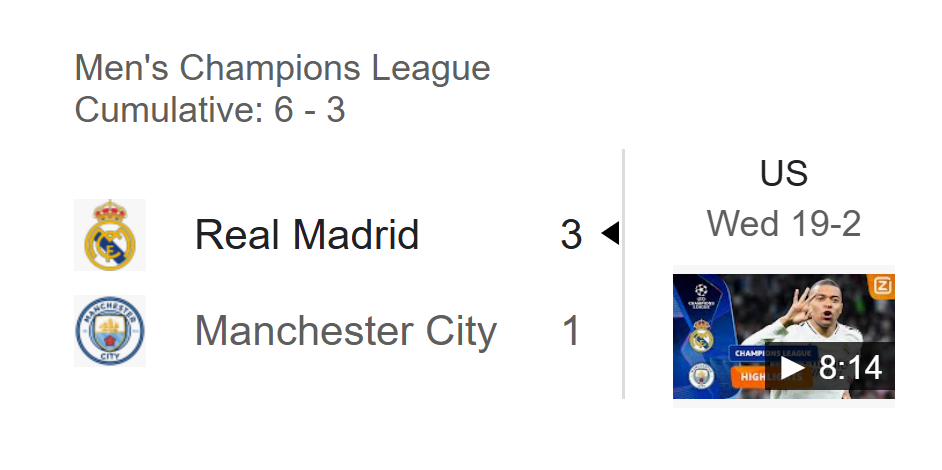
Task: Click the Manchester City crest logo
Action: [x=110, y=331]
